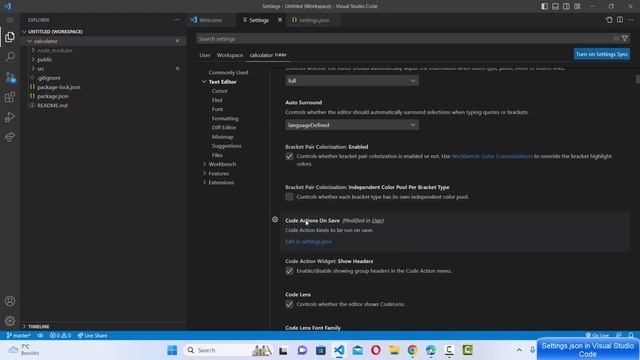This screenshot has height=360, width=640.
Task: Expand the Extensions settings section
Action: click(204, 182)
